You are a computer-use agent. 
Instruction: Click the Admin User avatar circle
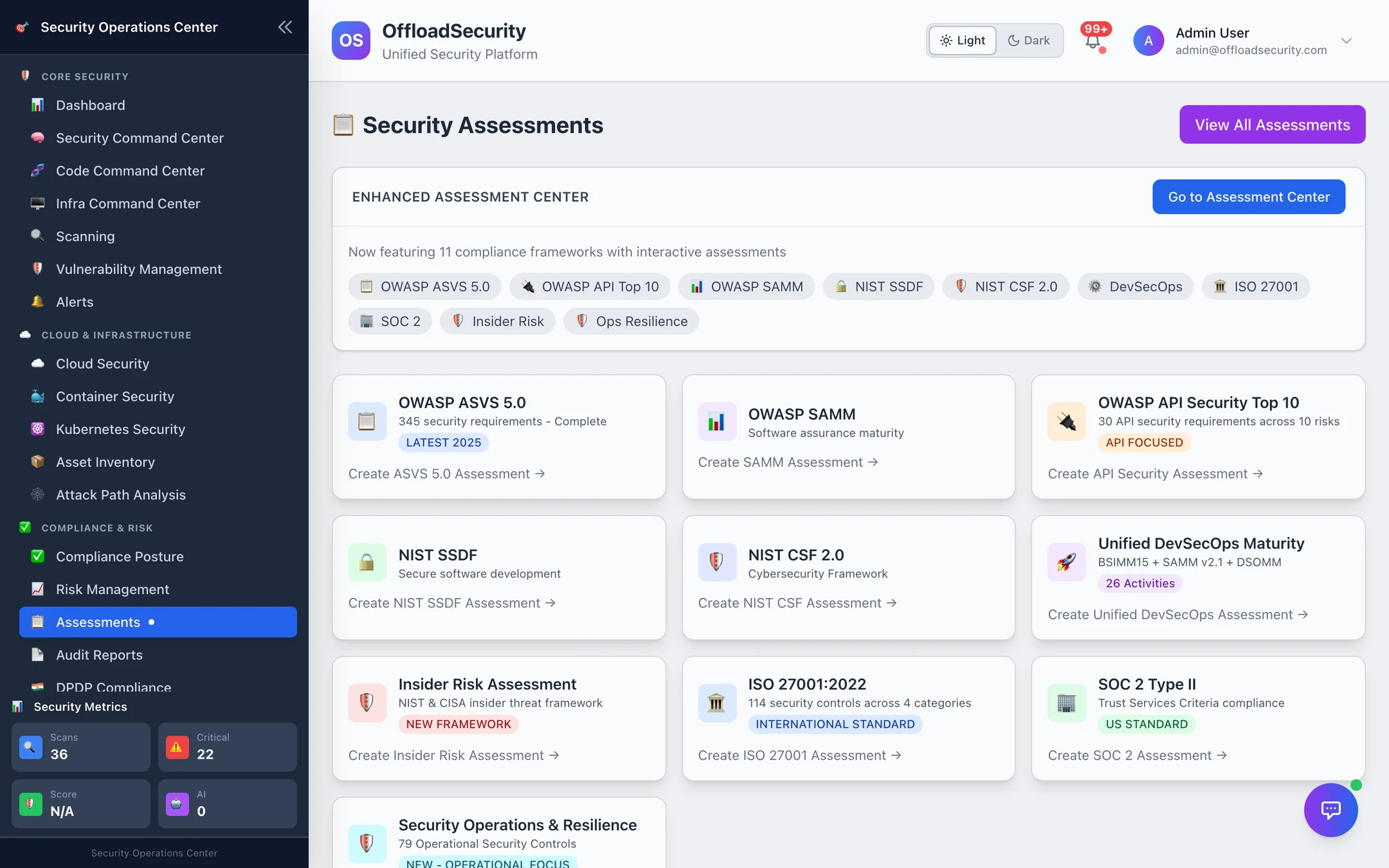click(1148, 41)
